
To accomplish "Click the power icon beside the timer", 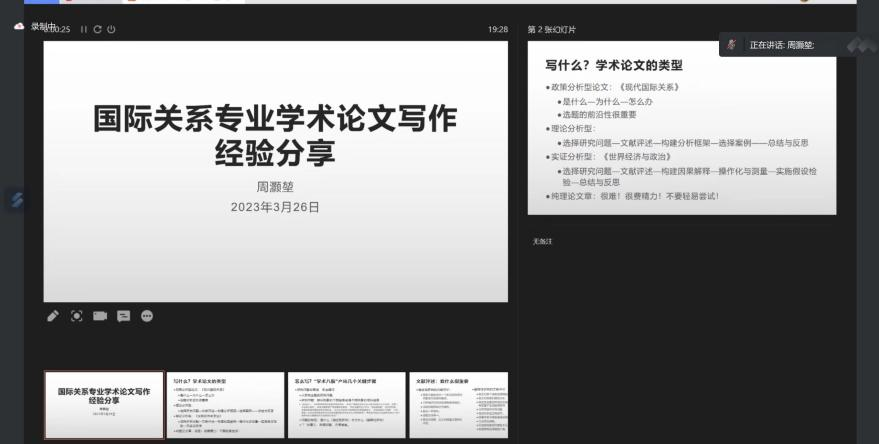I will click(x=111, y=29).
